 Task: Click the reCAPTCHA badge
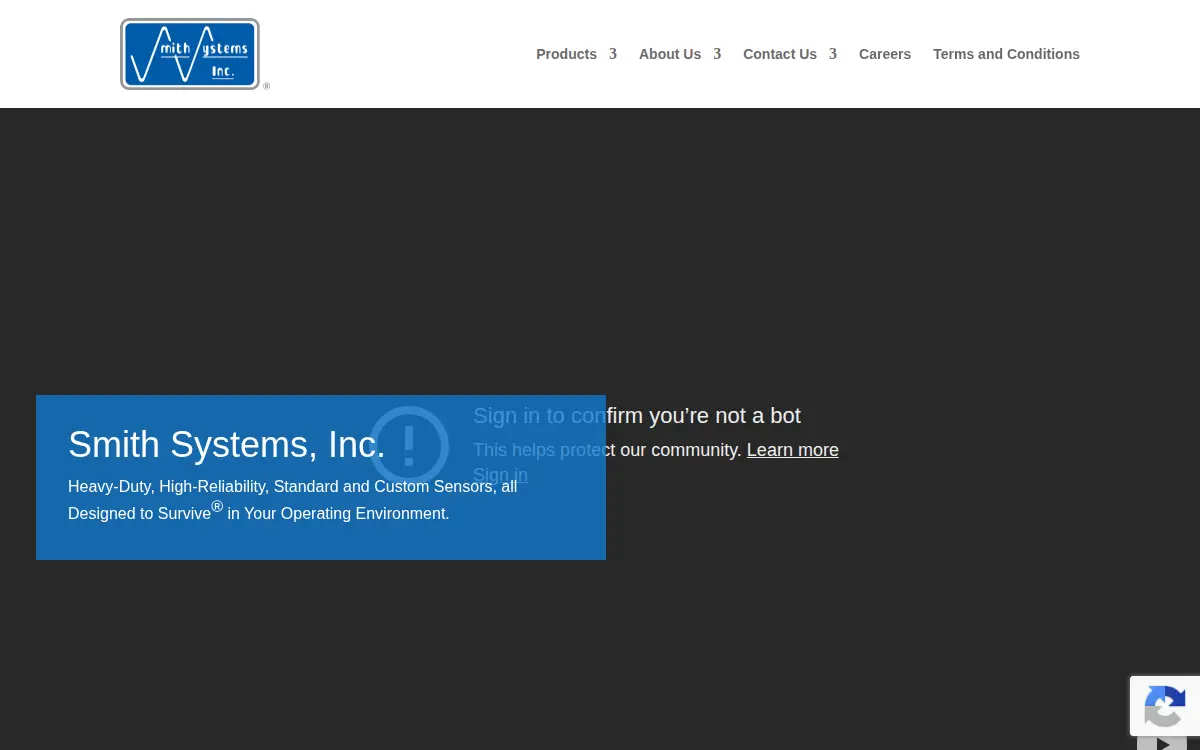[1165, 705]
